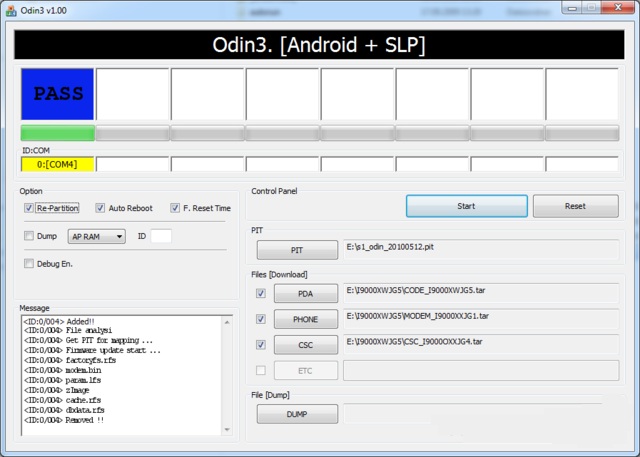The image size is (640, 457).
Task: Choose a PDA file with PDA button
Action: click(306, 294)
